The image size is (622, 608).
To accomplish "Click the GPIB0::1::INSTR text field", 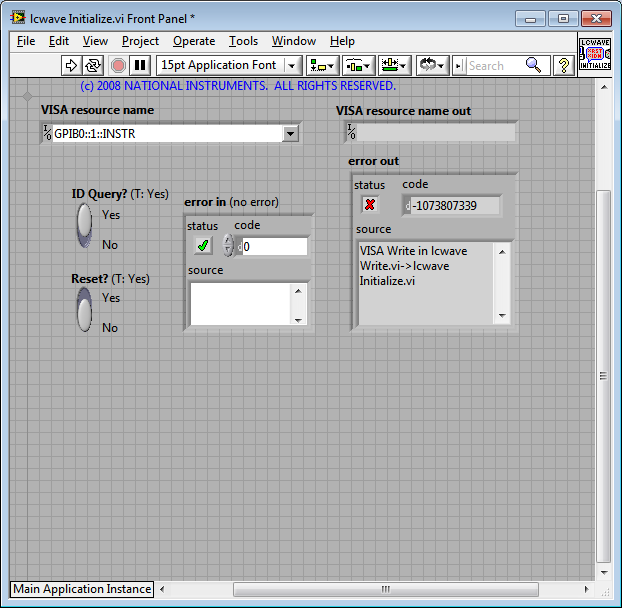I will click(x=167, y=134).
